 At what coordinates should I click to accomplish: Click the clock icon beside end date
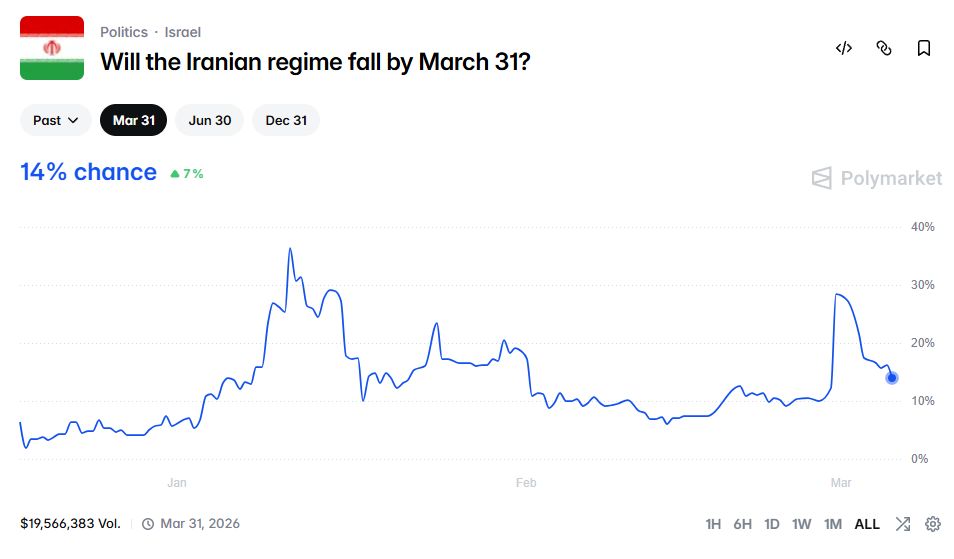[x=148, y=524]
